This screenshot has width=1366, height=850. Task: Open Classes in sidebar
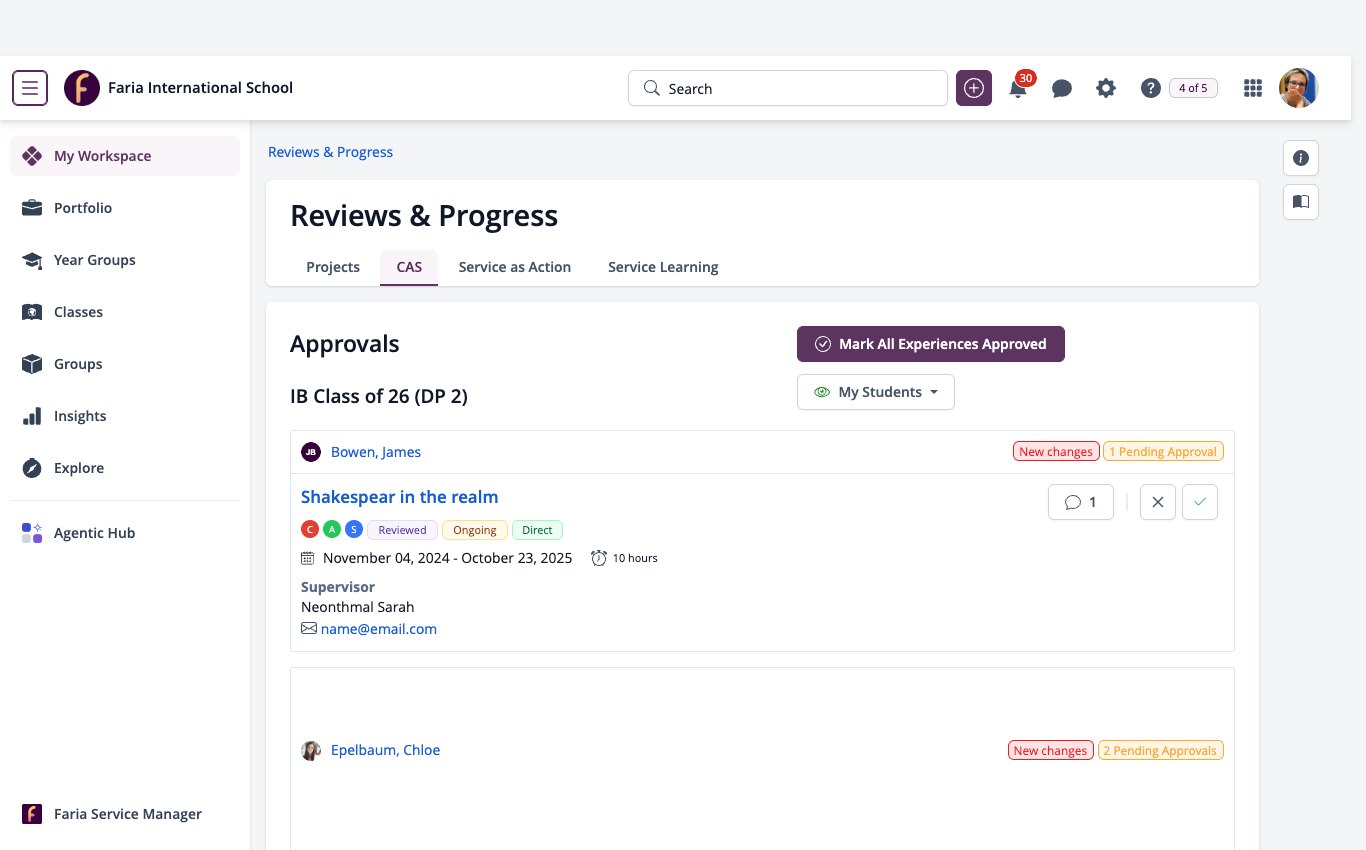point(125,312)
